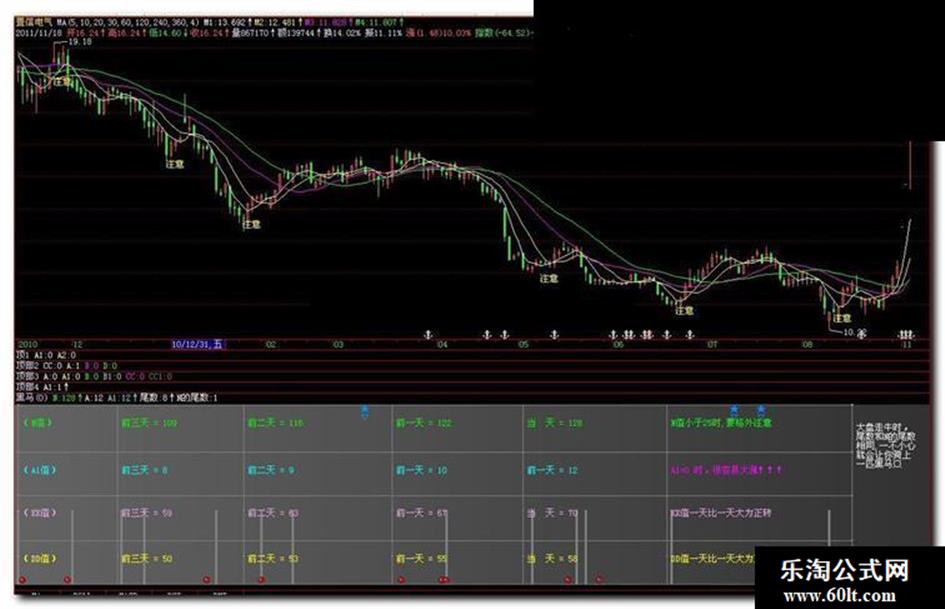
Task: Click the DD值 cell 前一天 = 55
Action: (x=422, y=559)
